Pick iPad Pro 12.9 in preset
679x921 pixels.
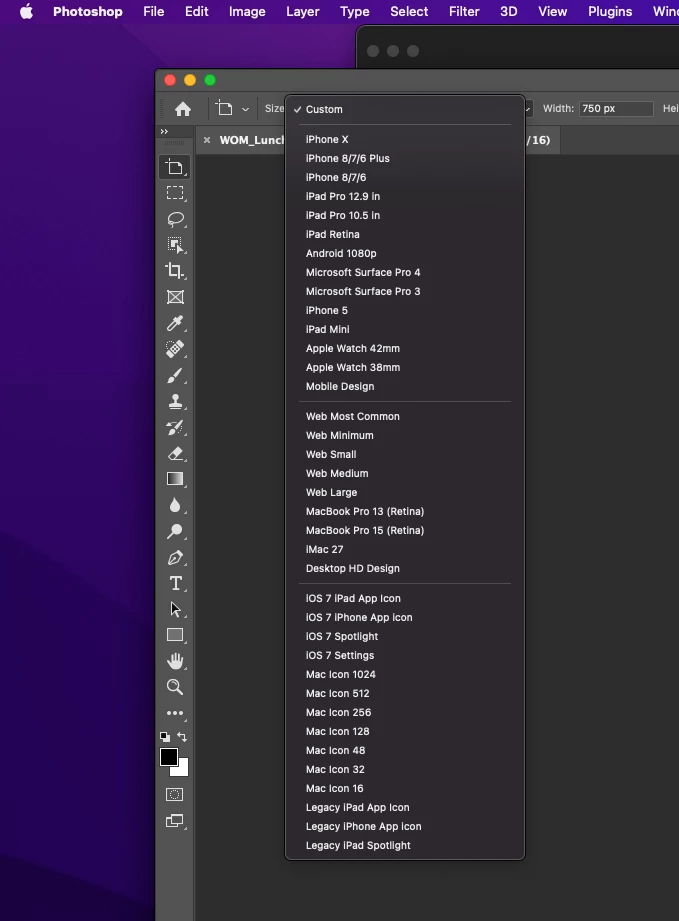[405, 196]
